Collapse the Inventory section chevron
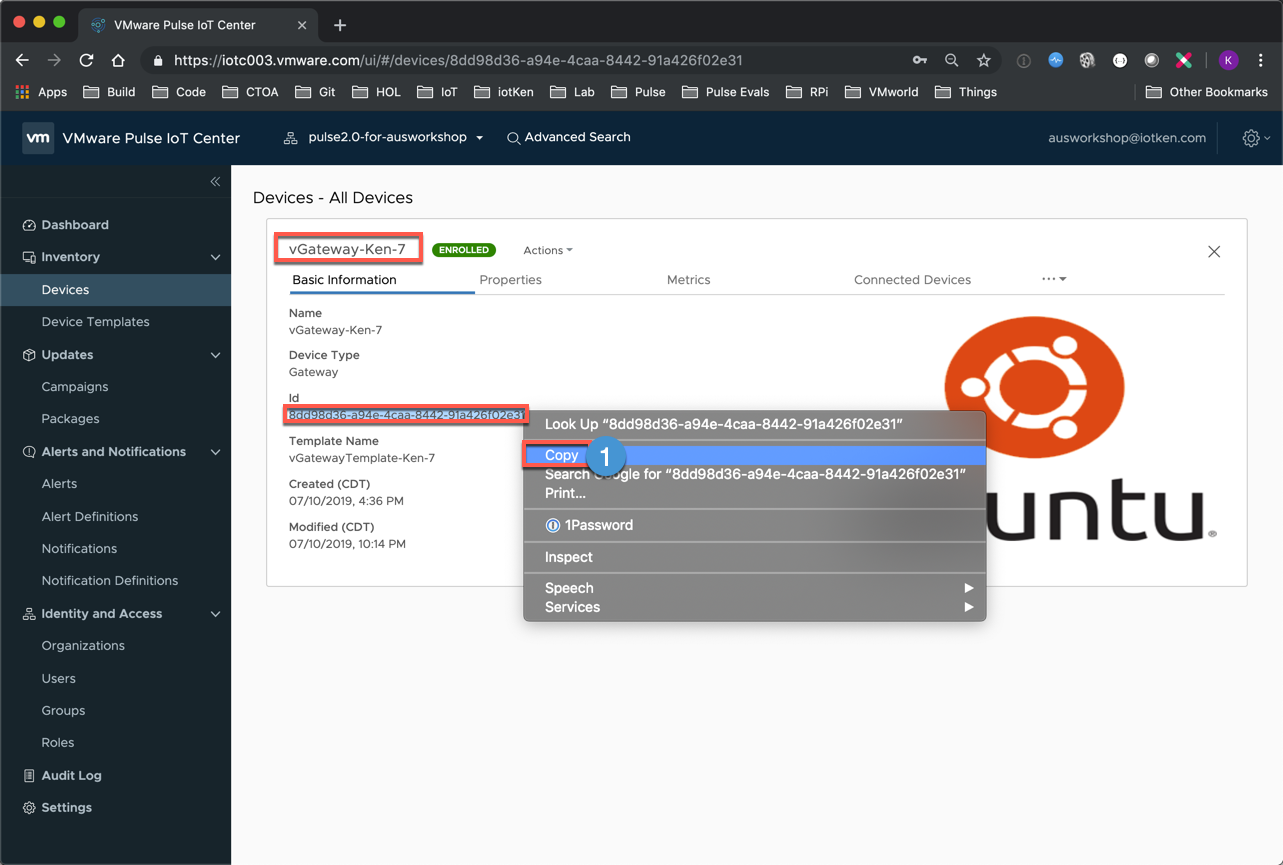Image resolution: width=1283 pixels, height=865 pixels. click(x=215, y=257)
